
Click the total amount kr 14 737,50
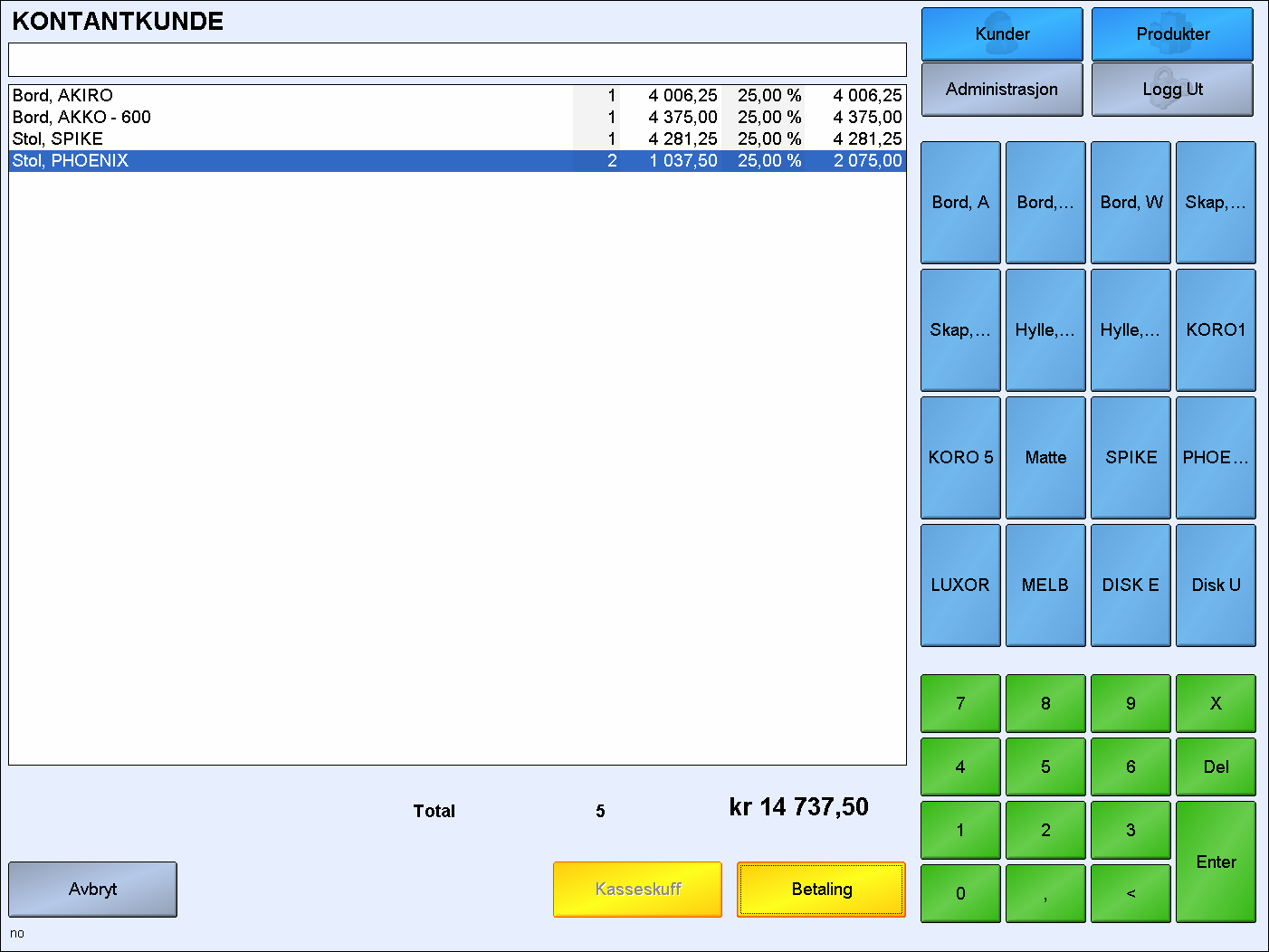(798, 807)
